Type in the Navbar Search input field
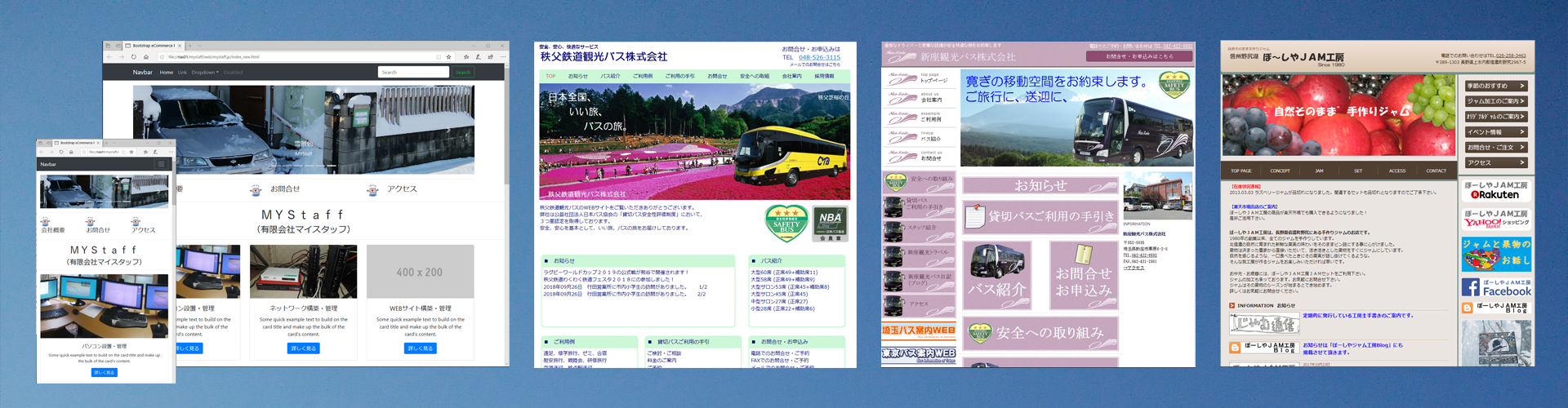 coord(413,73)
